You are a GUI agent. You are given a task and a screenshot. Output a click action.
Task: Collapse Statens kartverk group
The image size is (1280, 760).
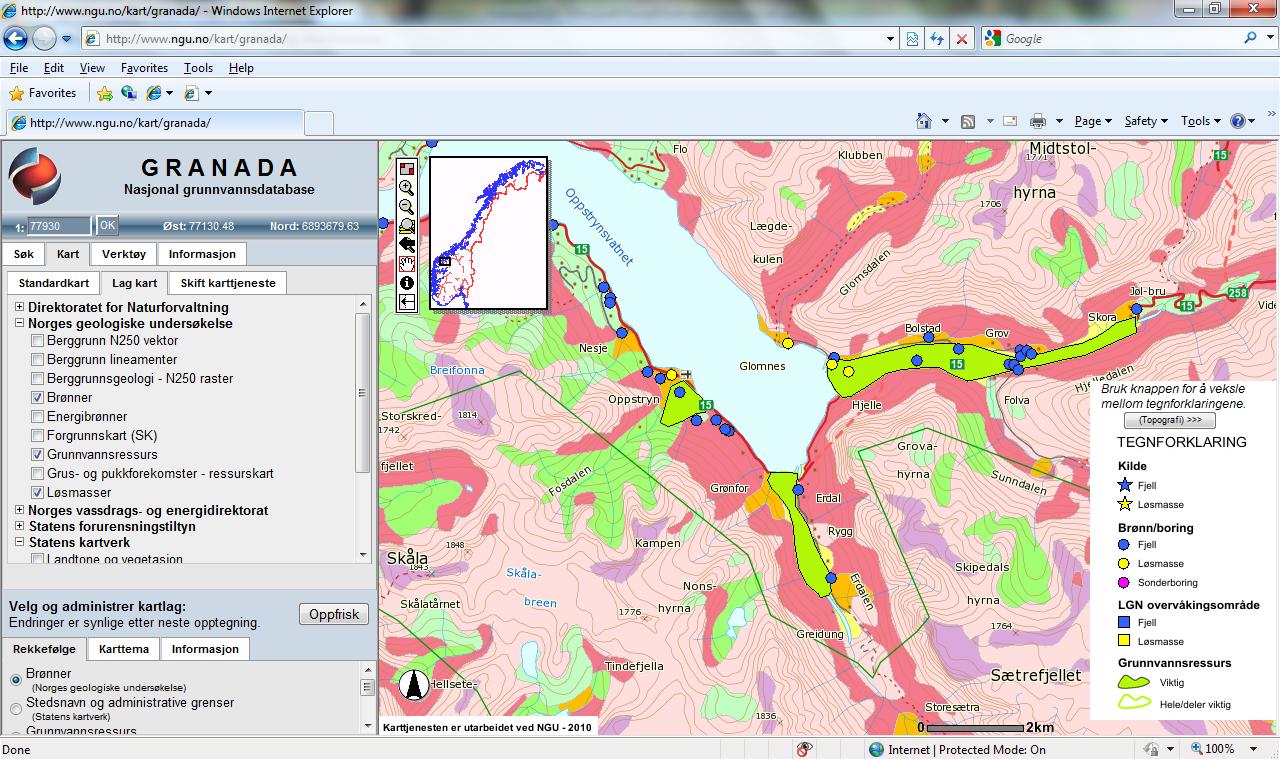(x=20, y=542)
